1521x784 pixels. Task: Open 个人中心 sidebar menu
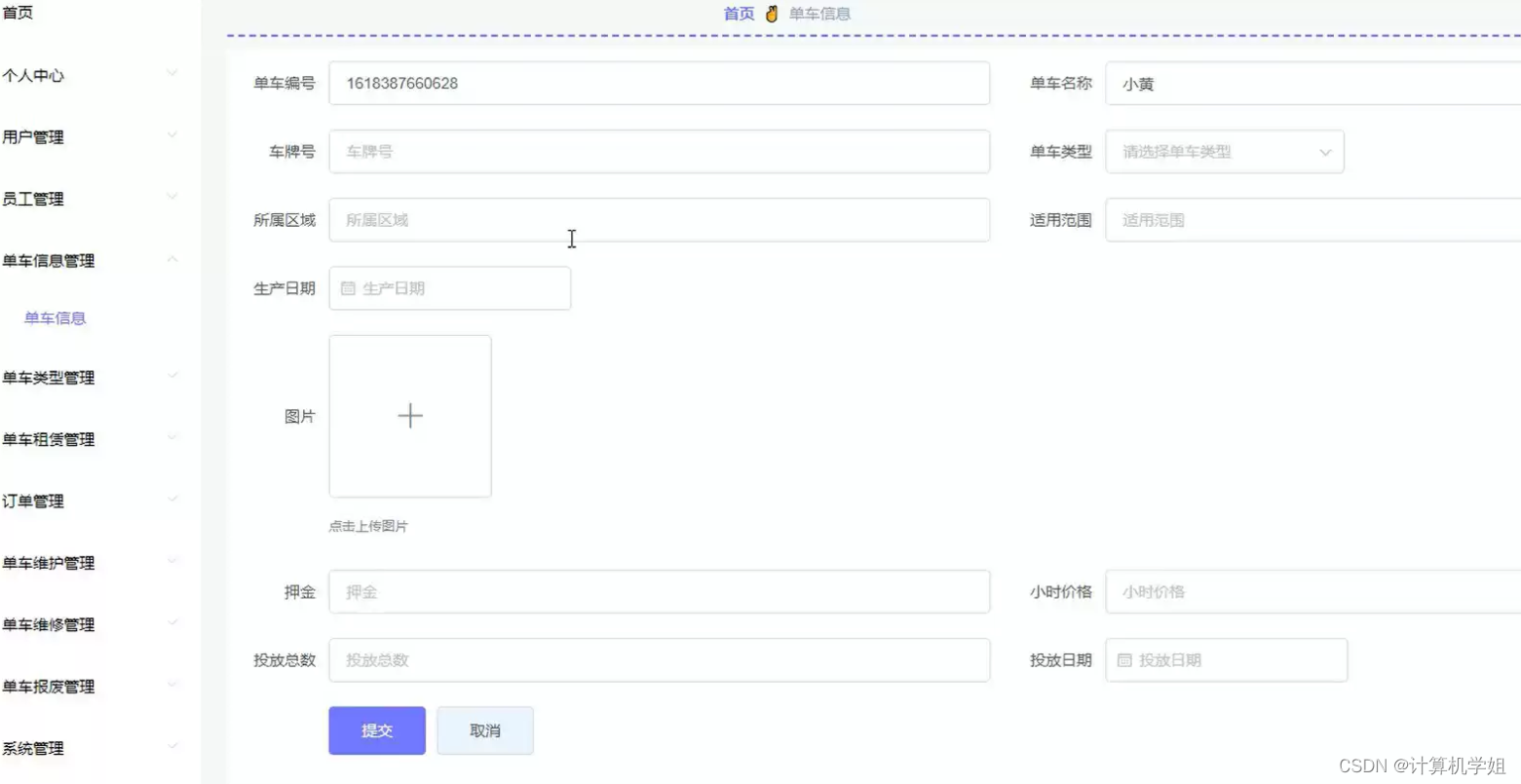click(x=33, y=75)
